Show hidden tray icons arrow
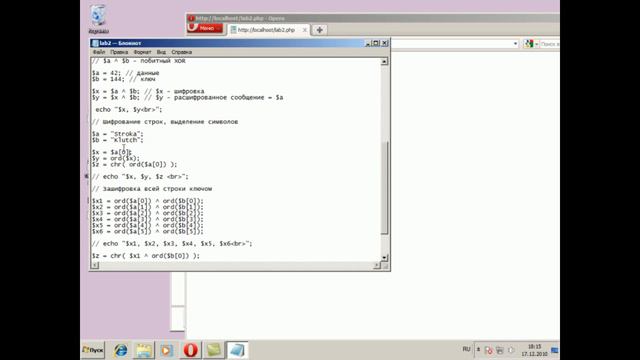The height and width of the screenshot is (360, 640). click(x=478, y=350)
